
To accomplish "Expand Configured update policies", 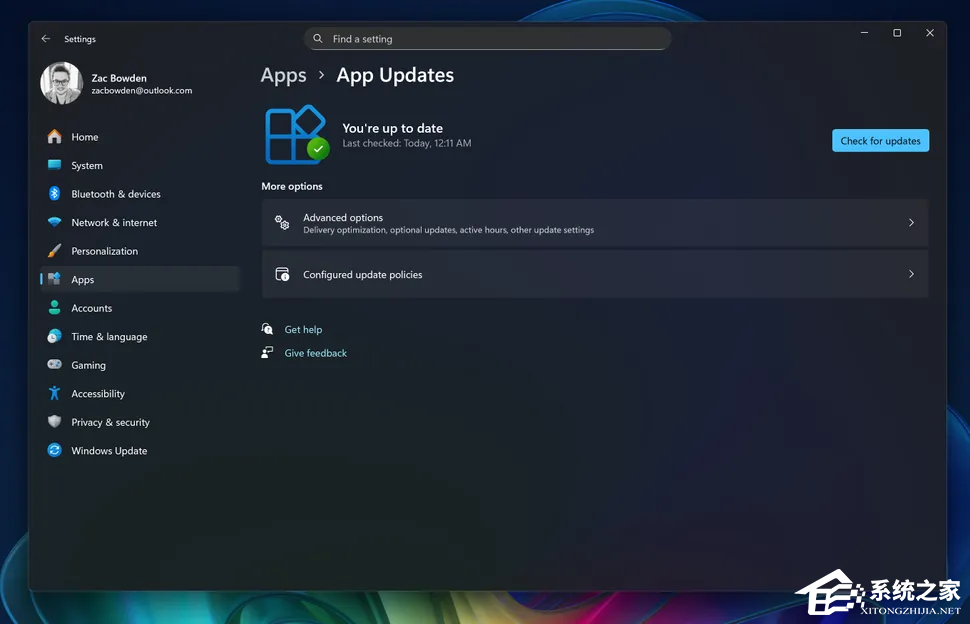I will tap(595, 273).
